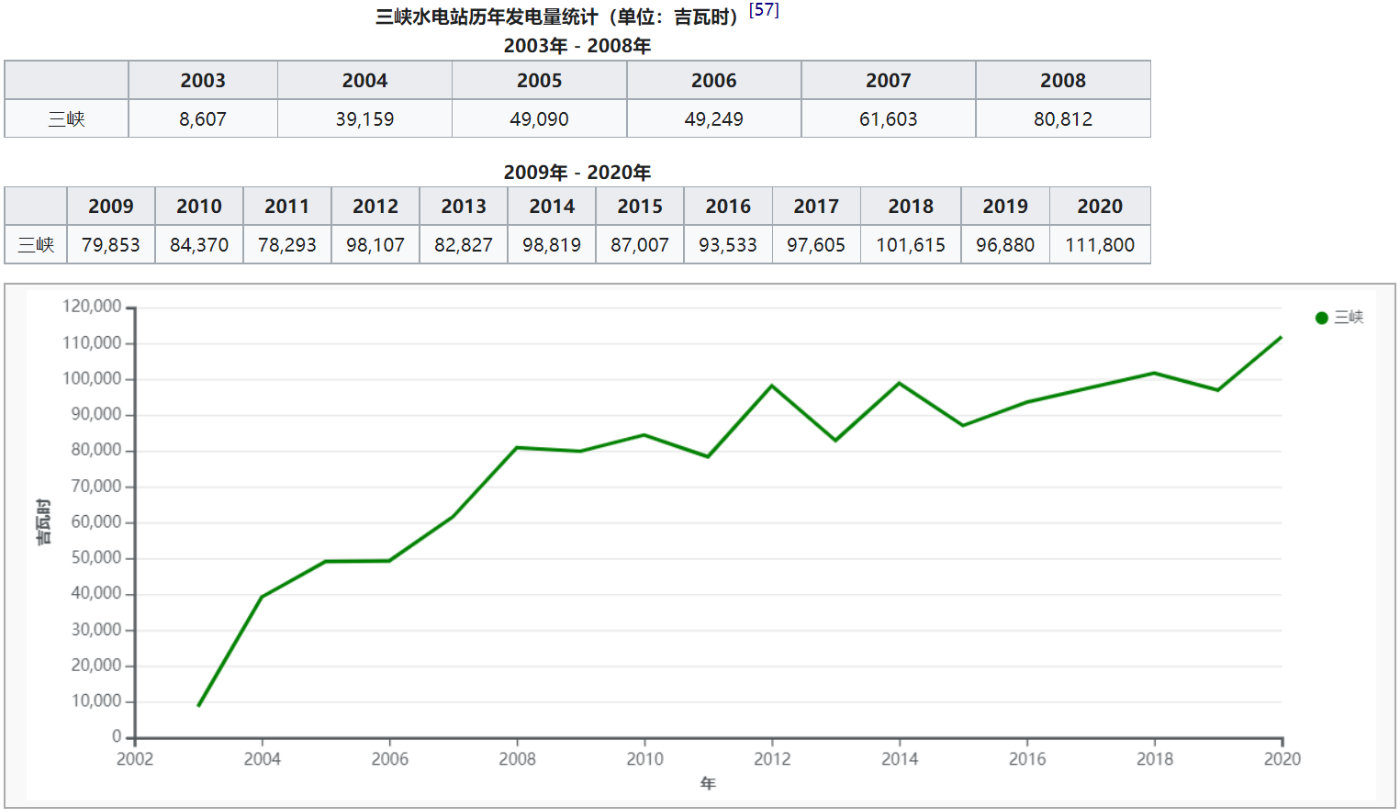Click the value 8,607 in the table

pos(203,118)
